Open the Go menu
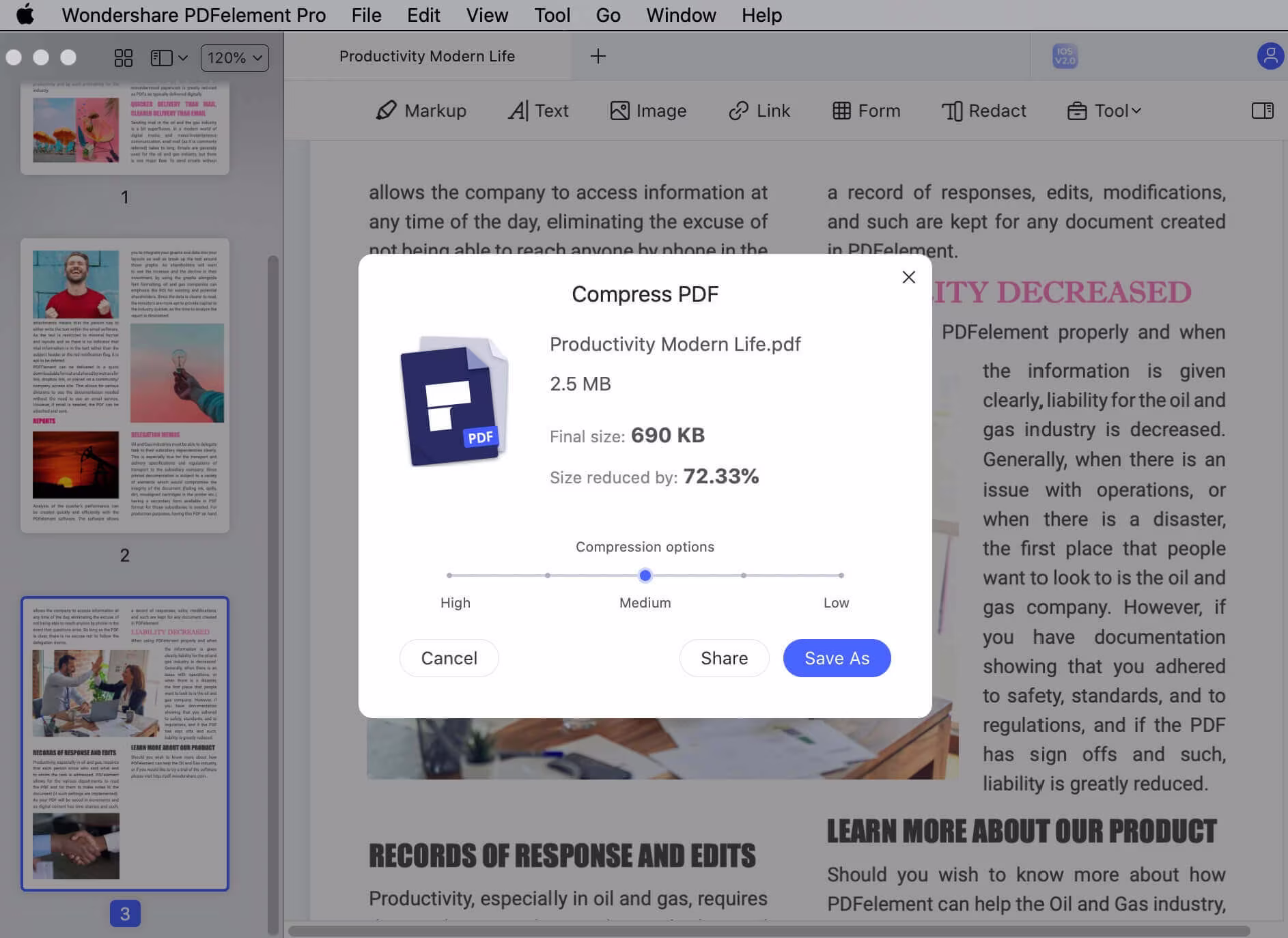 coord(608,14)
